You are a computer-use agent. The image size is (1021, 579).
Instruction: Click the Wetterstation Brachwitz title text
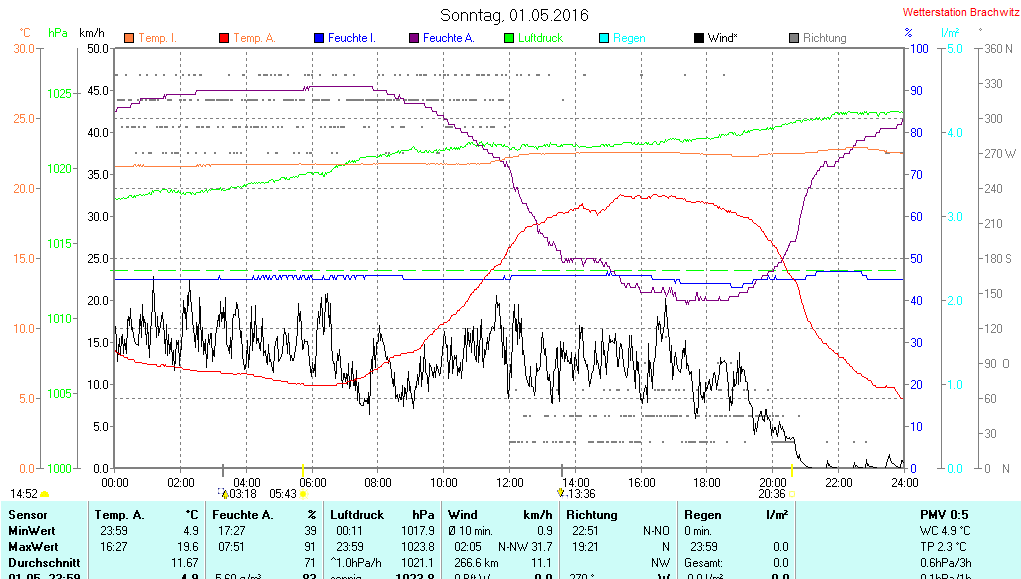(958, 12)
